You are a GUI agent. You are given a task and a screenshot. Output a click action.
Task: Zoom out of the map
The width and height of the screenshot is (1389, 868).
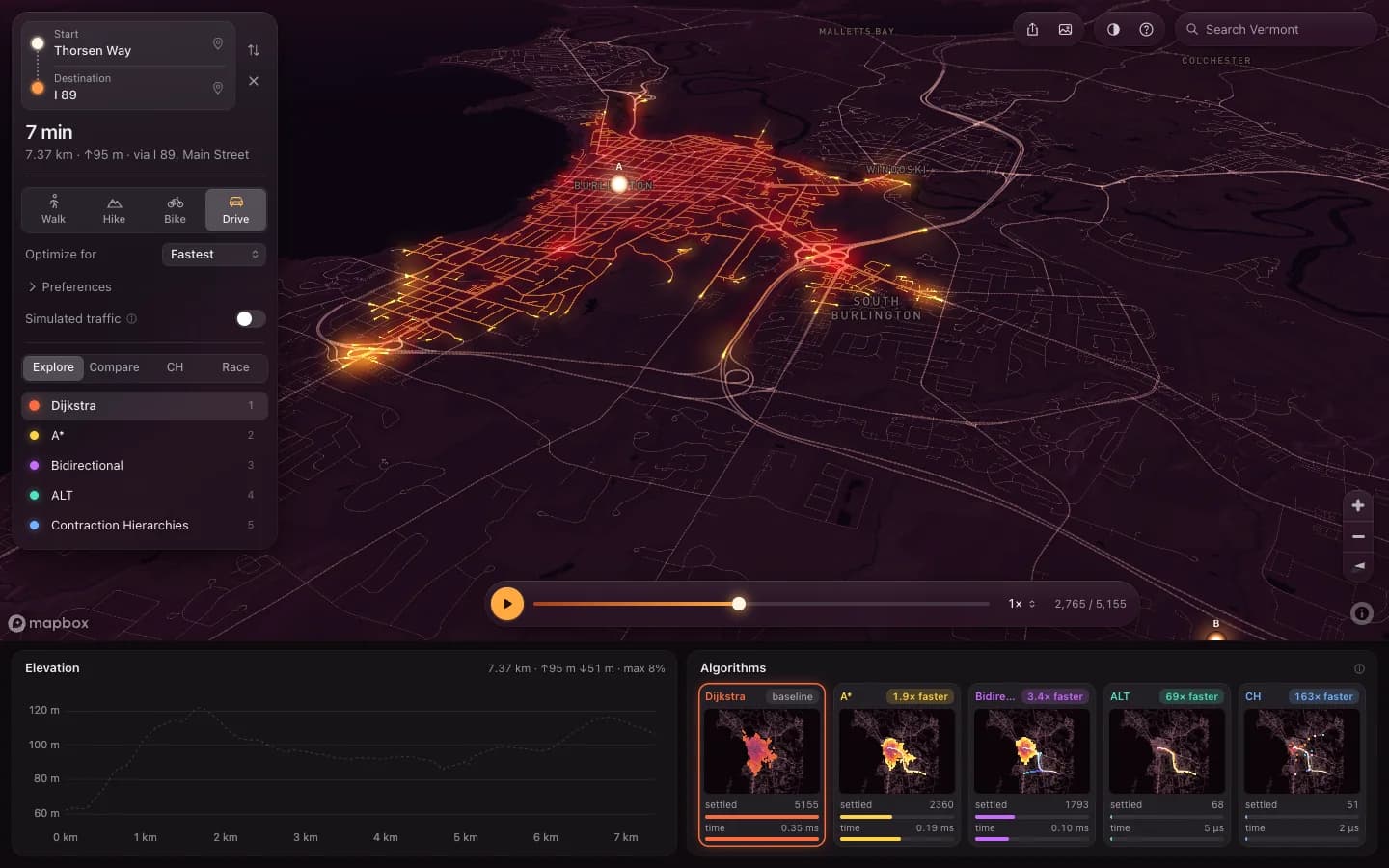click(1358, 536)
